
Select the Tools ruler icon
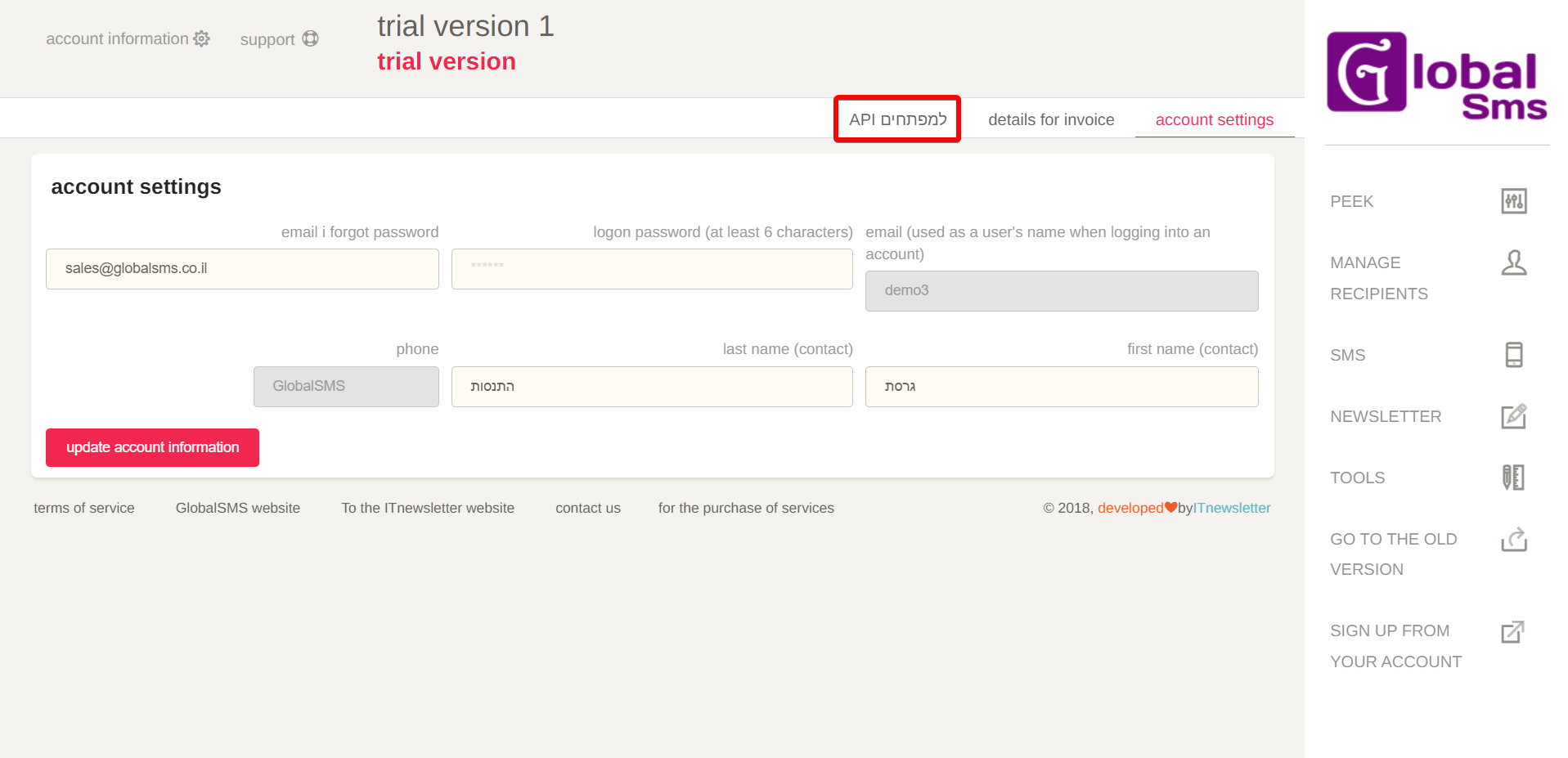pyautogui.click(x=1513, y=478)
